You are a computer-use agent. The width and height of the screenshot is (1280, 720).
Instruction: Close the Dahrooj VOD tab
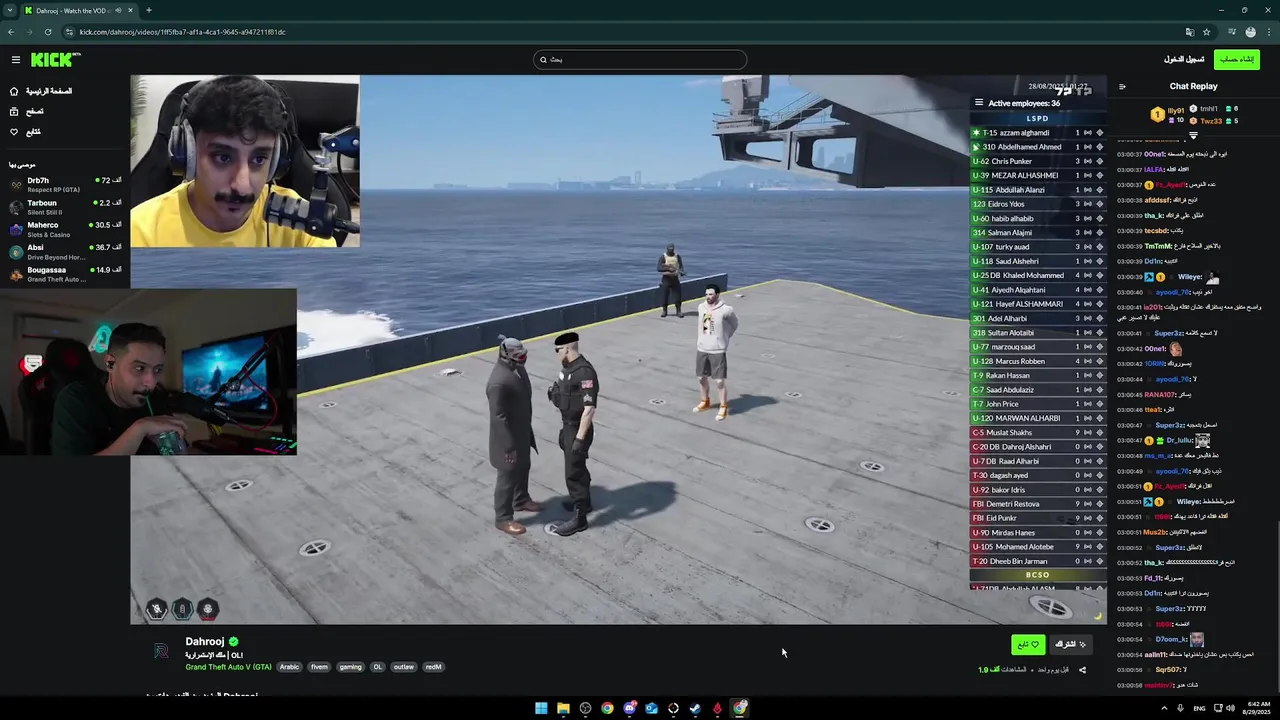(130, 10)
